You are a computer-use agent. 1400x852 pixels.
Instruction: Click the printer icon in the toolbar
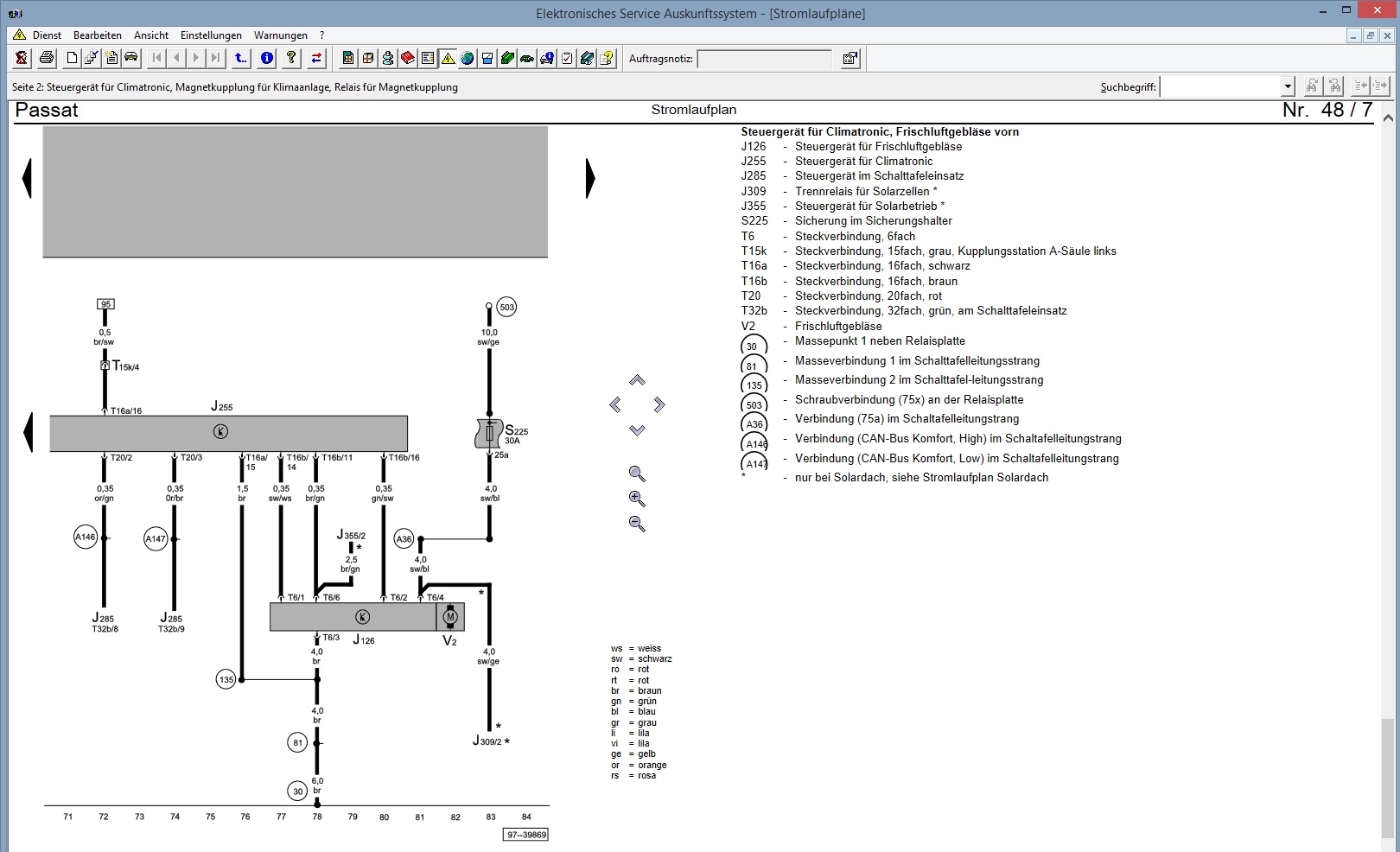click(47, 58)
